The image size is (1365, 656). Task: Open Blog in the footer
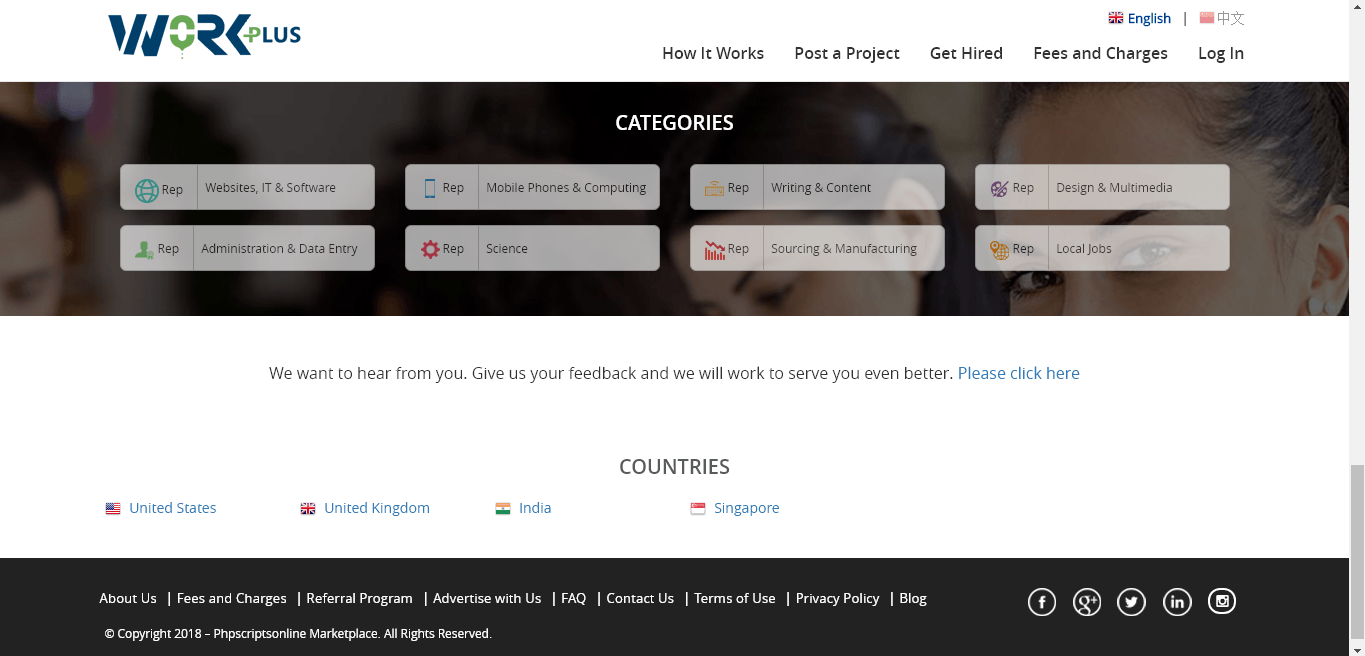(913, 598)
